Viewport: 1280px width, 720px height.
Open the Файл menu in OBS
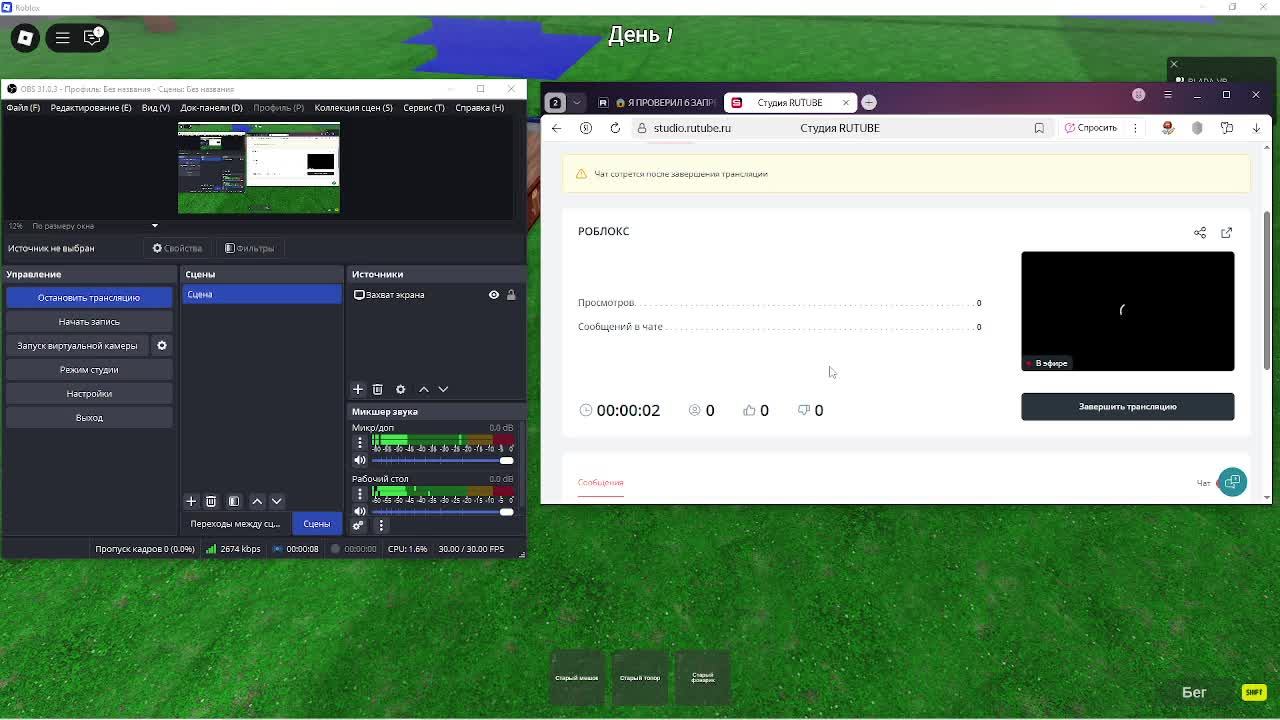click(x=23, y=108)
